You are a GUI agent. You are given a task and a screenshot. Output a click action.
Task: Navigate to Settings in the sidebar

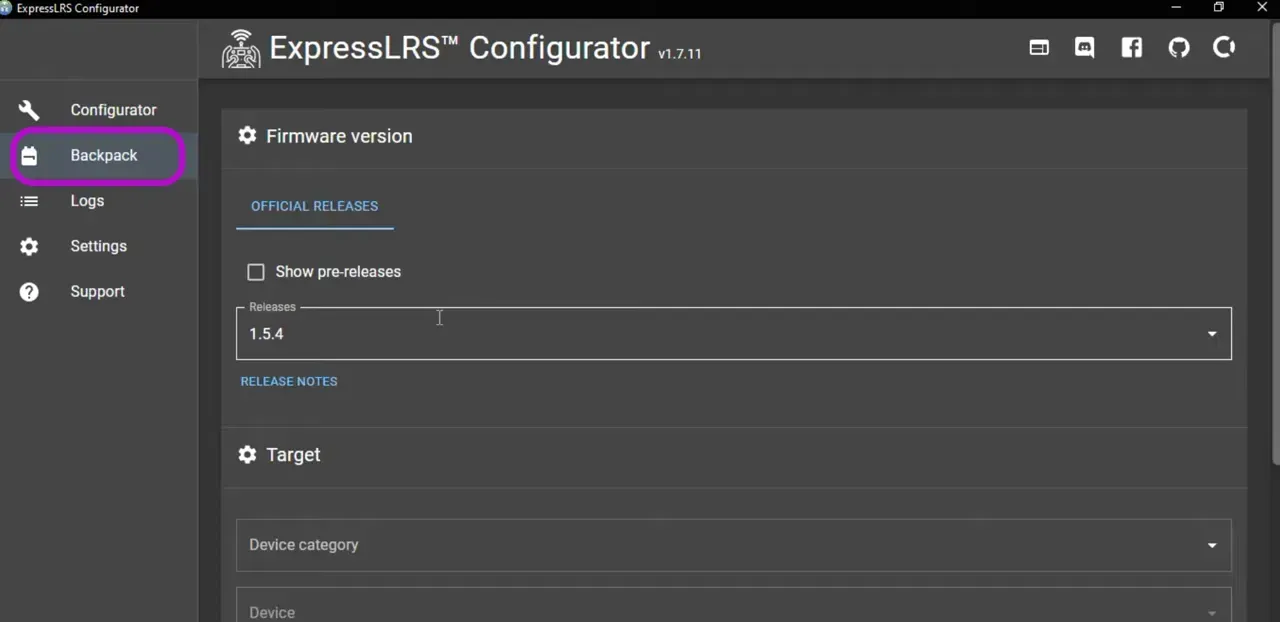point(98,246)
